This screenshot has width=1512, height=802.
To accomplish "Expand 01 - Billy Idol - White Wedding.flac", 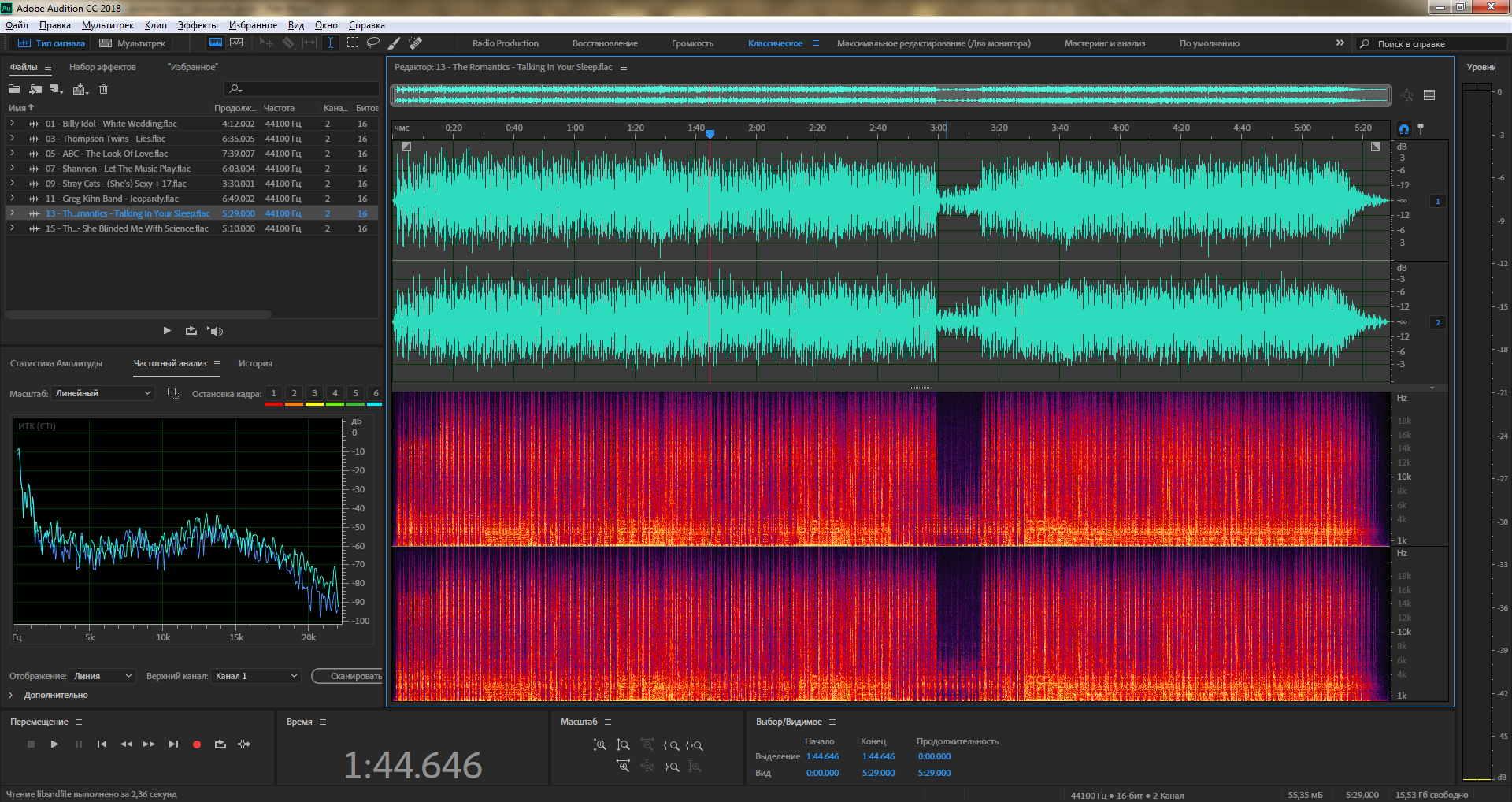I will point(13,124).
